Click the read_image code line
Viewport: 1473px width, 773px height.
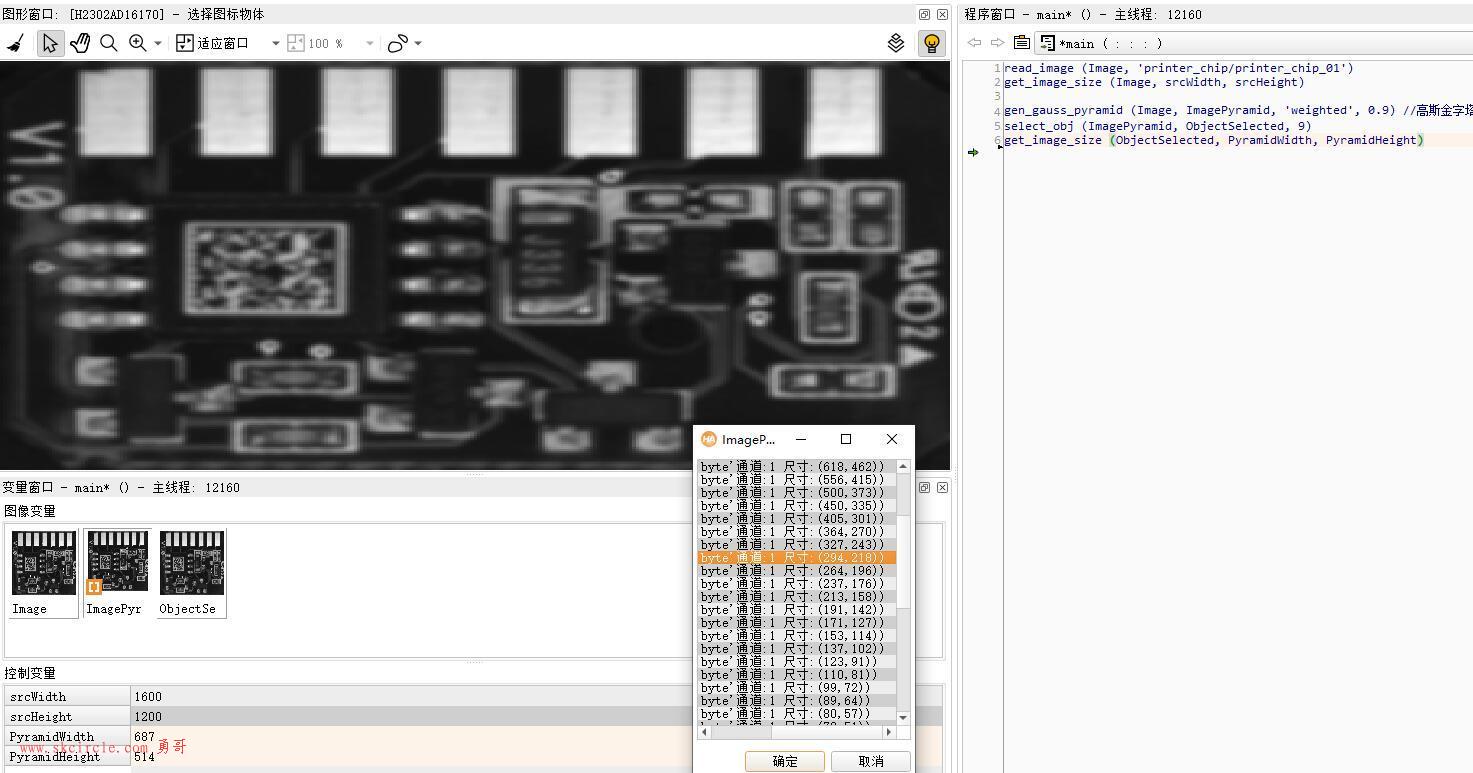tap(1178, 68)
